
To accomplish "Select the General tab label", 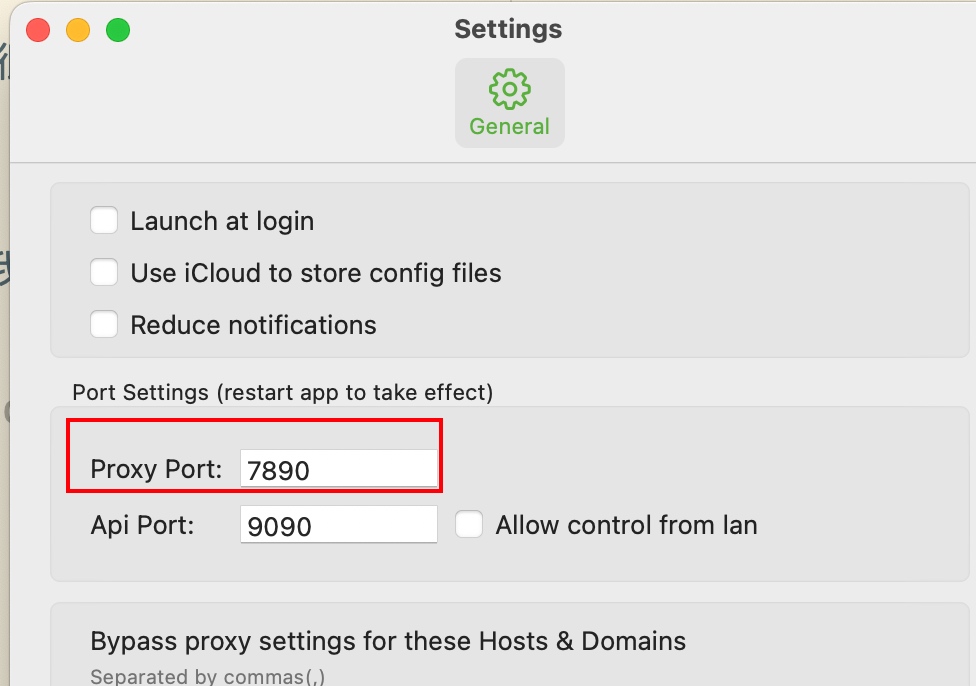I will click(509, 127).
